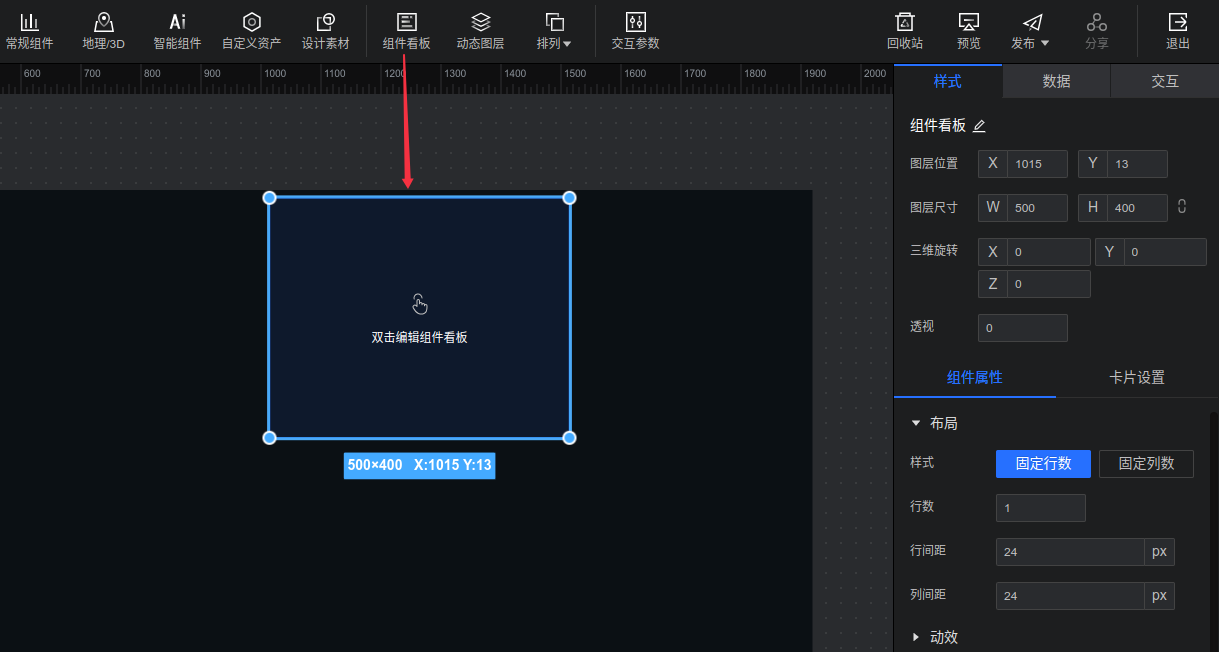Open the 自定义资产 custom assets
The image size is (1219, 652).
pos(251,31)
